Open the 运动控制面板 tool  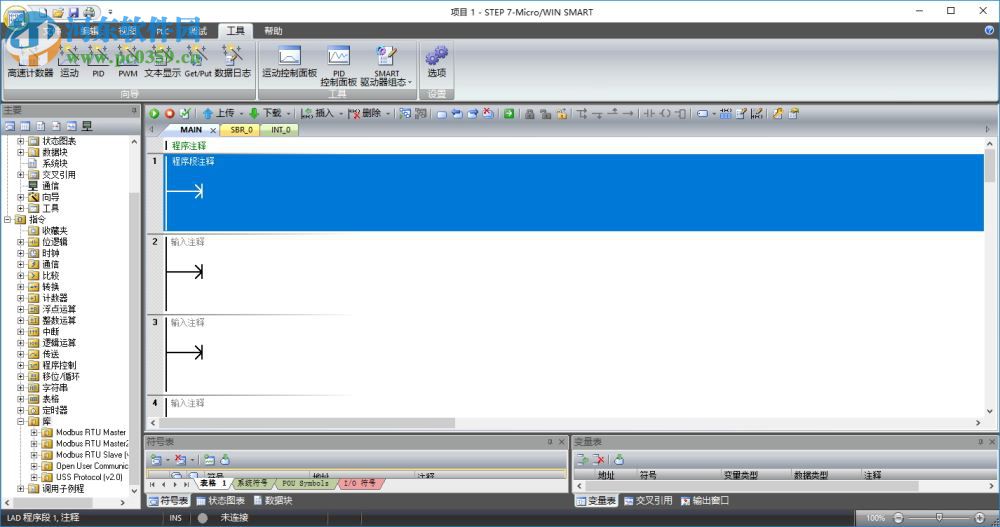(x=290, y=62)
